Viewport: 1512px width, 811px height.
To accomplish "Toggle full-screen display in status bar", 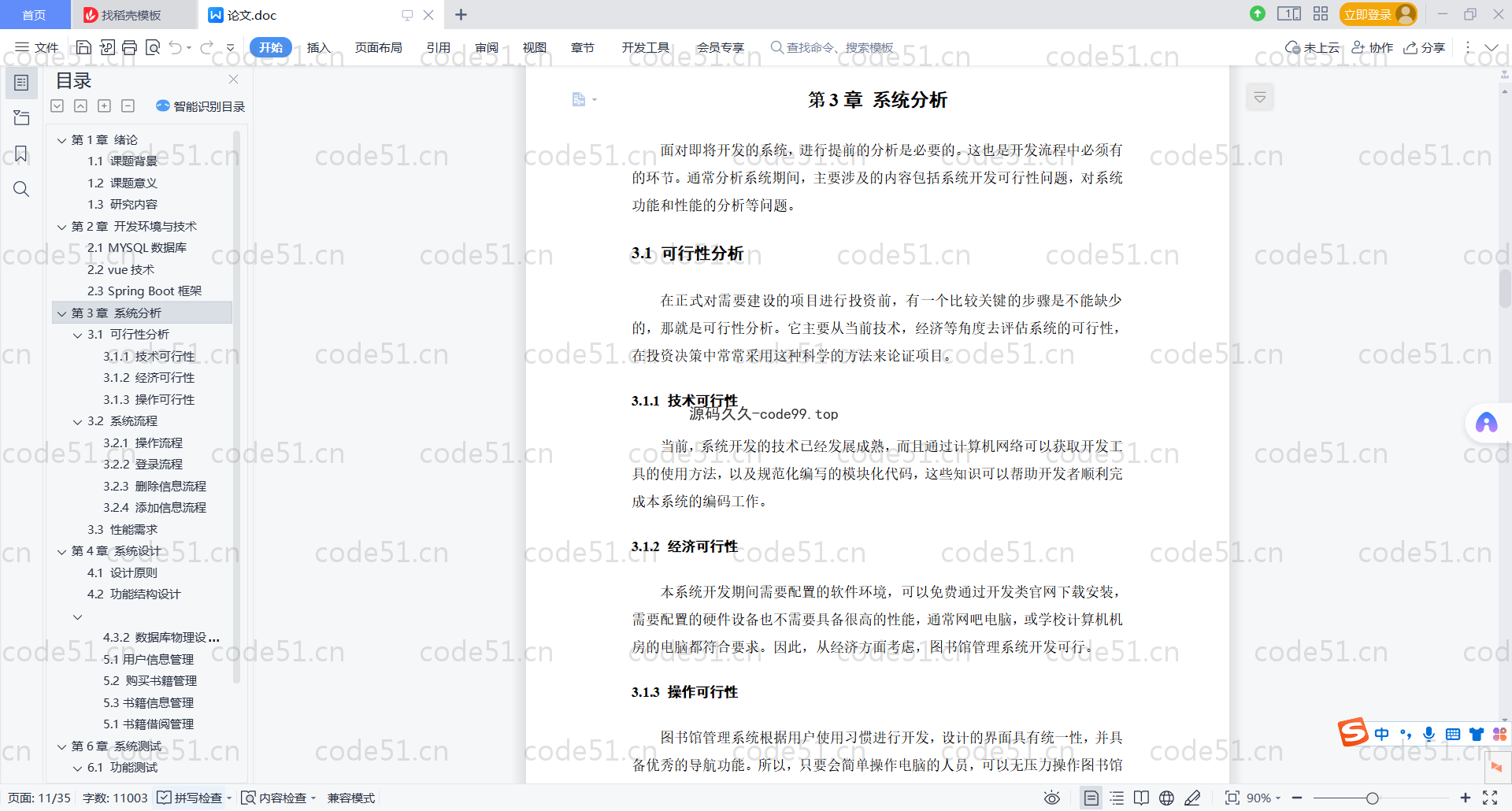I will [x=1490, y=798].
